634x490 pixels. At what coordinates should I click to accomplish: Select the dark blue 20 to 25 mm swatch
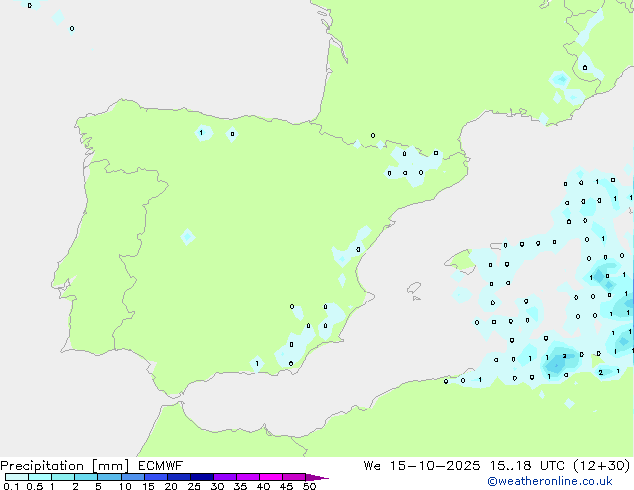(x=181, y=477)
